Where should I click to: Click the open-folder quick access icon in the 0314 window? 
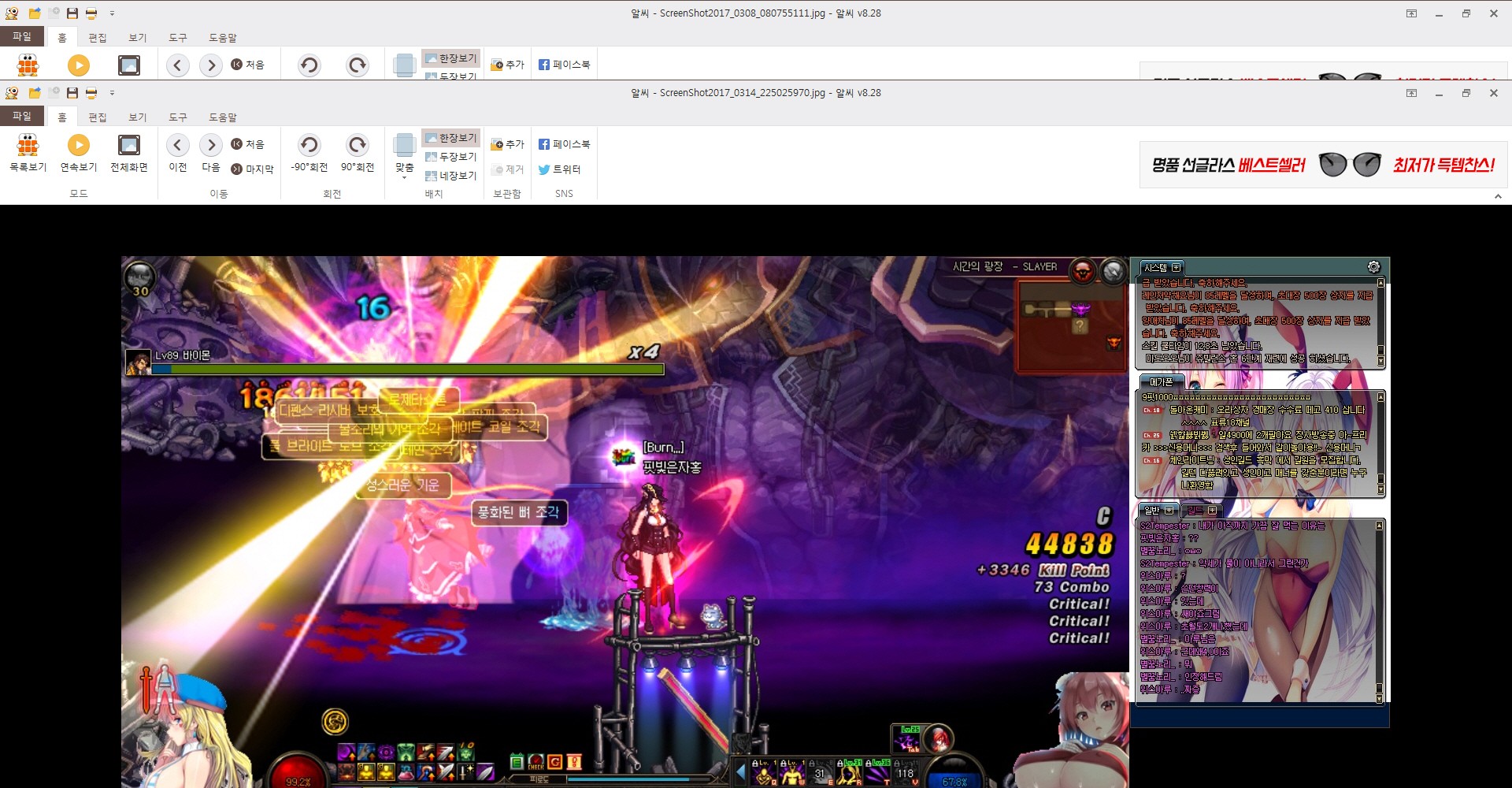click(x=35, y=93)
